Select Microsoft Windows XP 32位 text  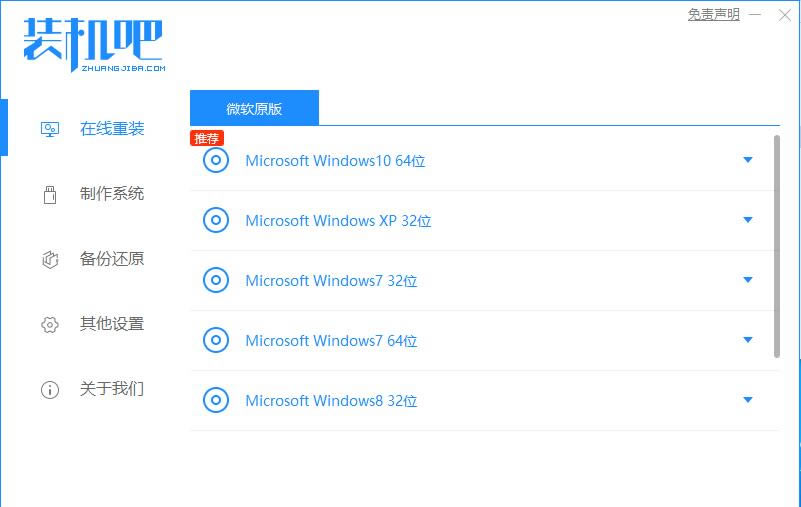338,221
